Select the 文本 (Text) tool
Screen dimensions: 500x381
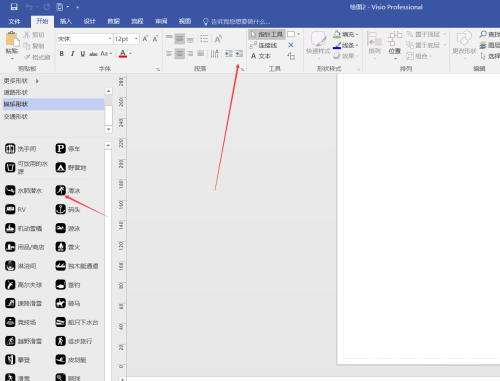[261, 56]
